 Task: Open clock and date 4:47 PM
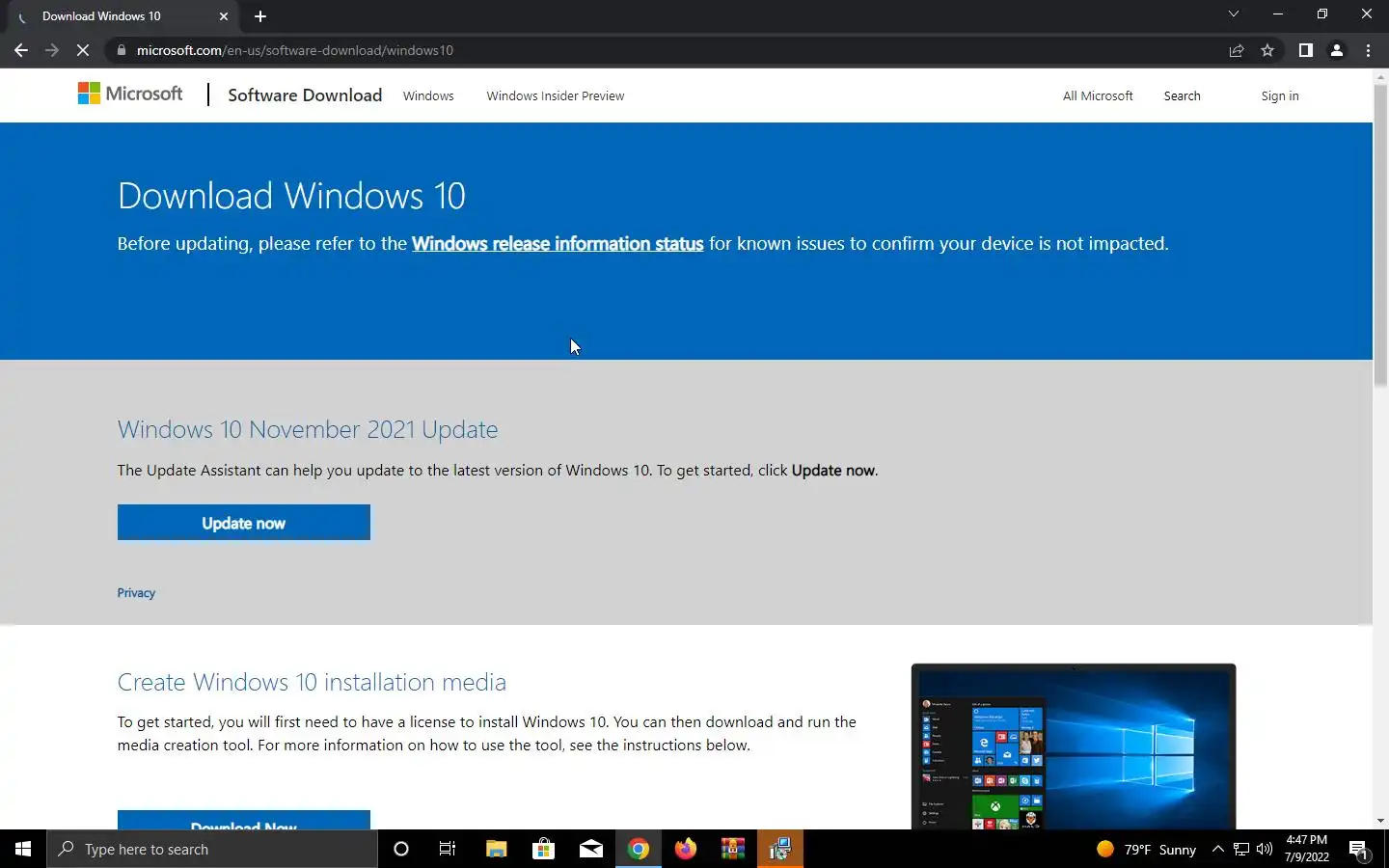(1306, 849)
